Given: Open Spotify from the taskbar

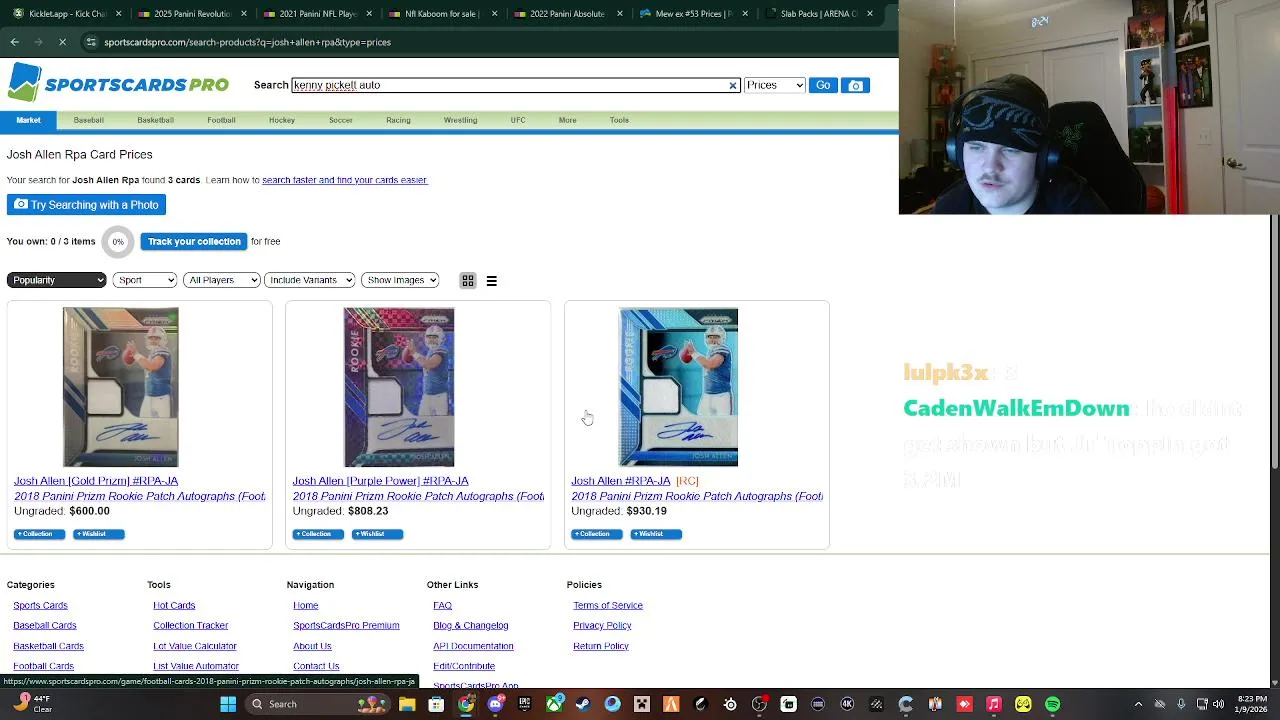Looking at the screenshot, I should [x=1052, y=704].
